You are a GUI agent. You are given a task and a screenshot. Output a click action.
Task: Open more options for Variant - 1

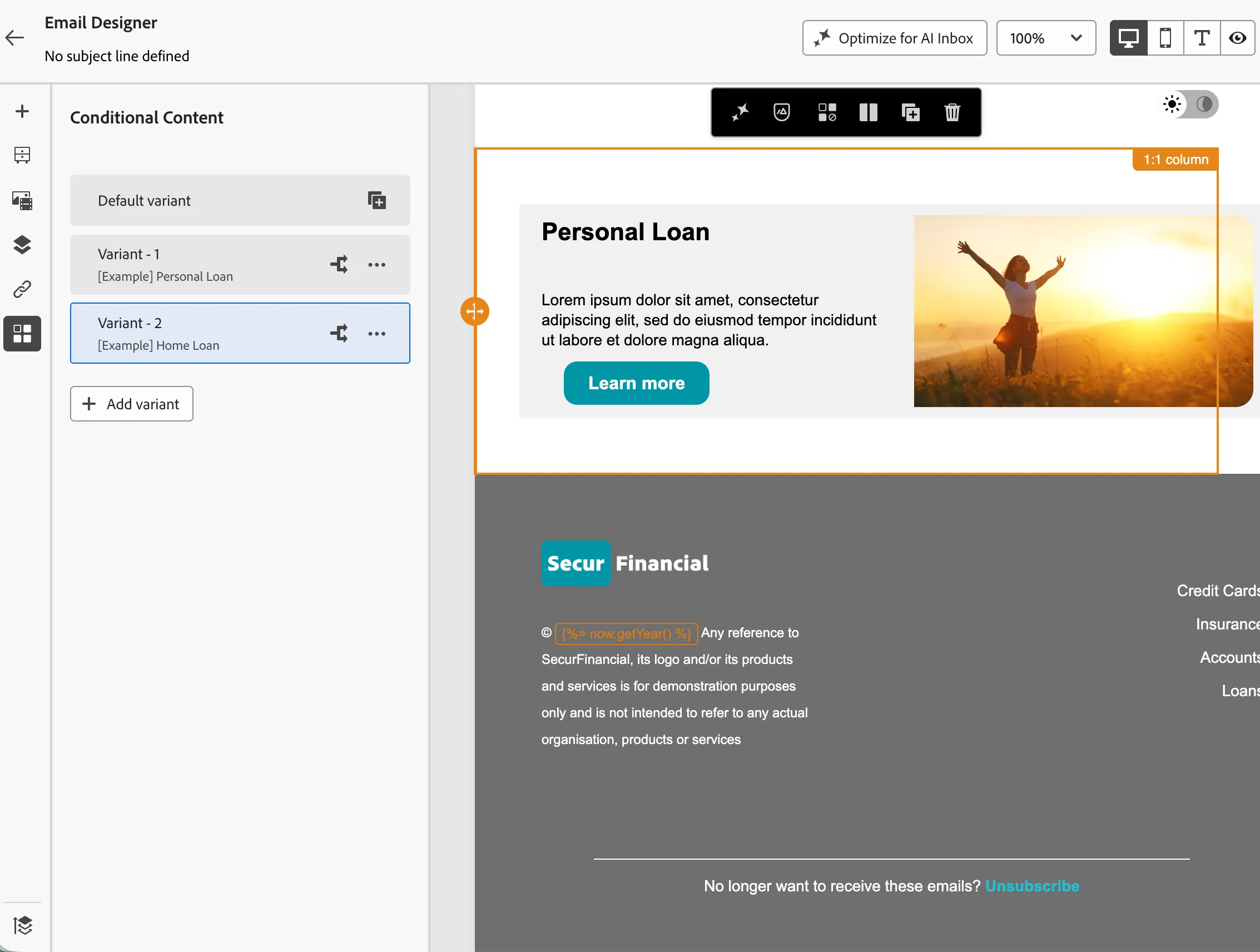coord(376,264)
